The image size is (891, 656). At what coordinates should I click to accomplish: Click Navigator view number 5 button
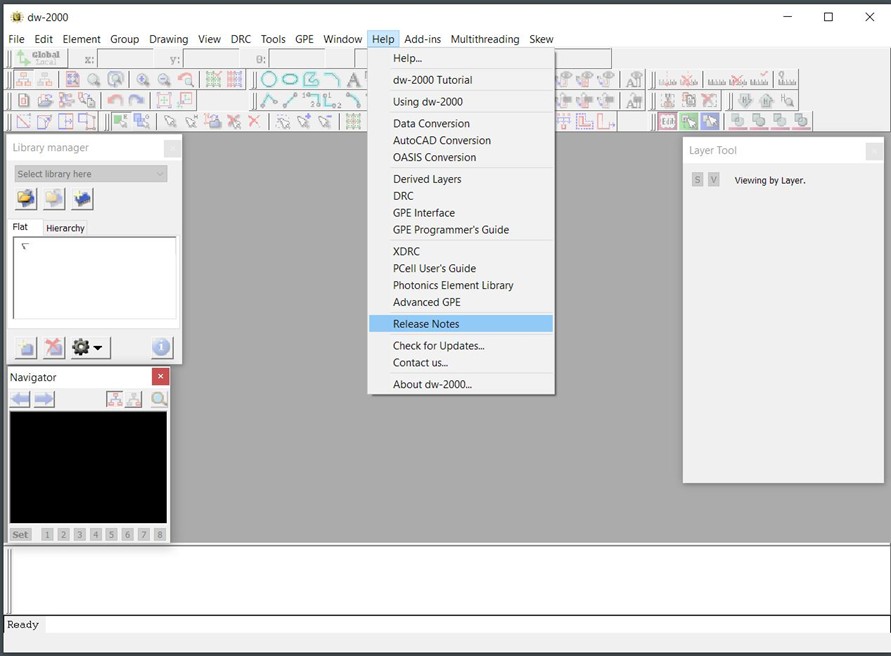(x=111, y=534)
